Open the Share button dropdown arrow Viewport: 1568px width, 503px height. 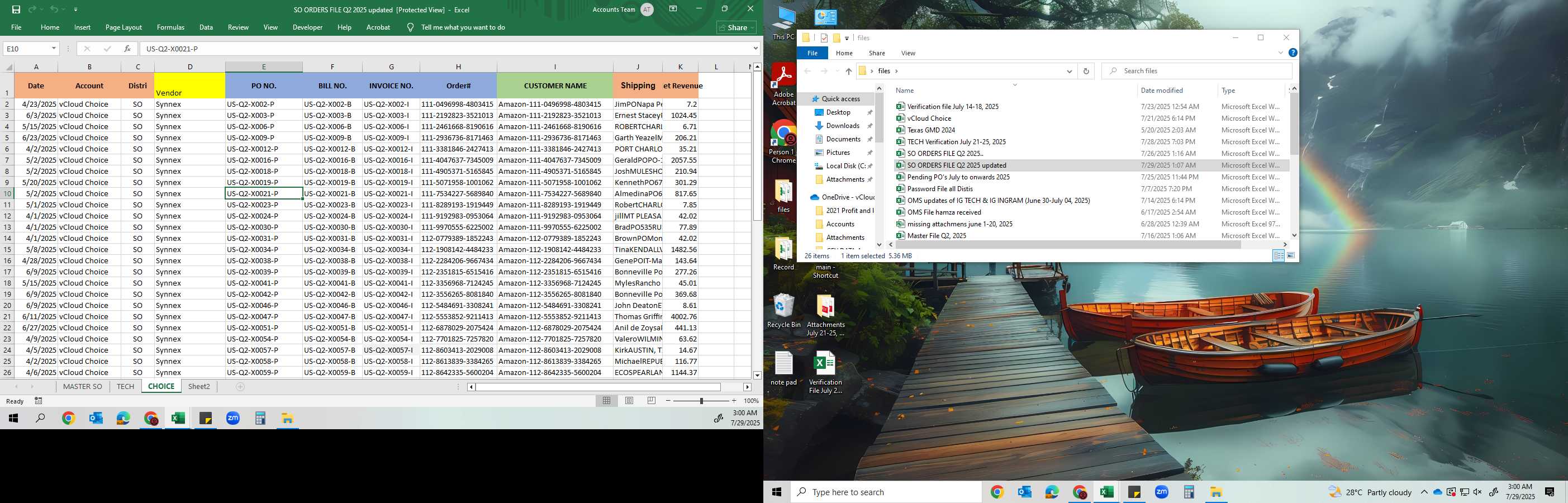(x=752, y=27)
